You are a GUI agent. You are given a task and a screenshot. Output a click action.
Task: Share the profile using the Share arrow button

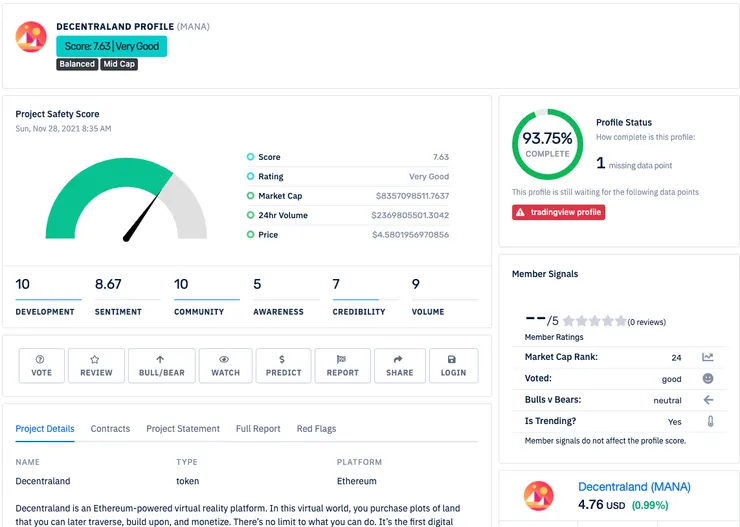(400, 366)
